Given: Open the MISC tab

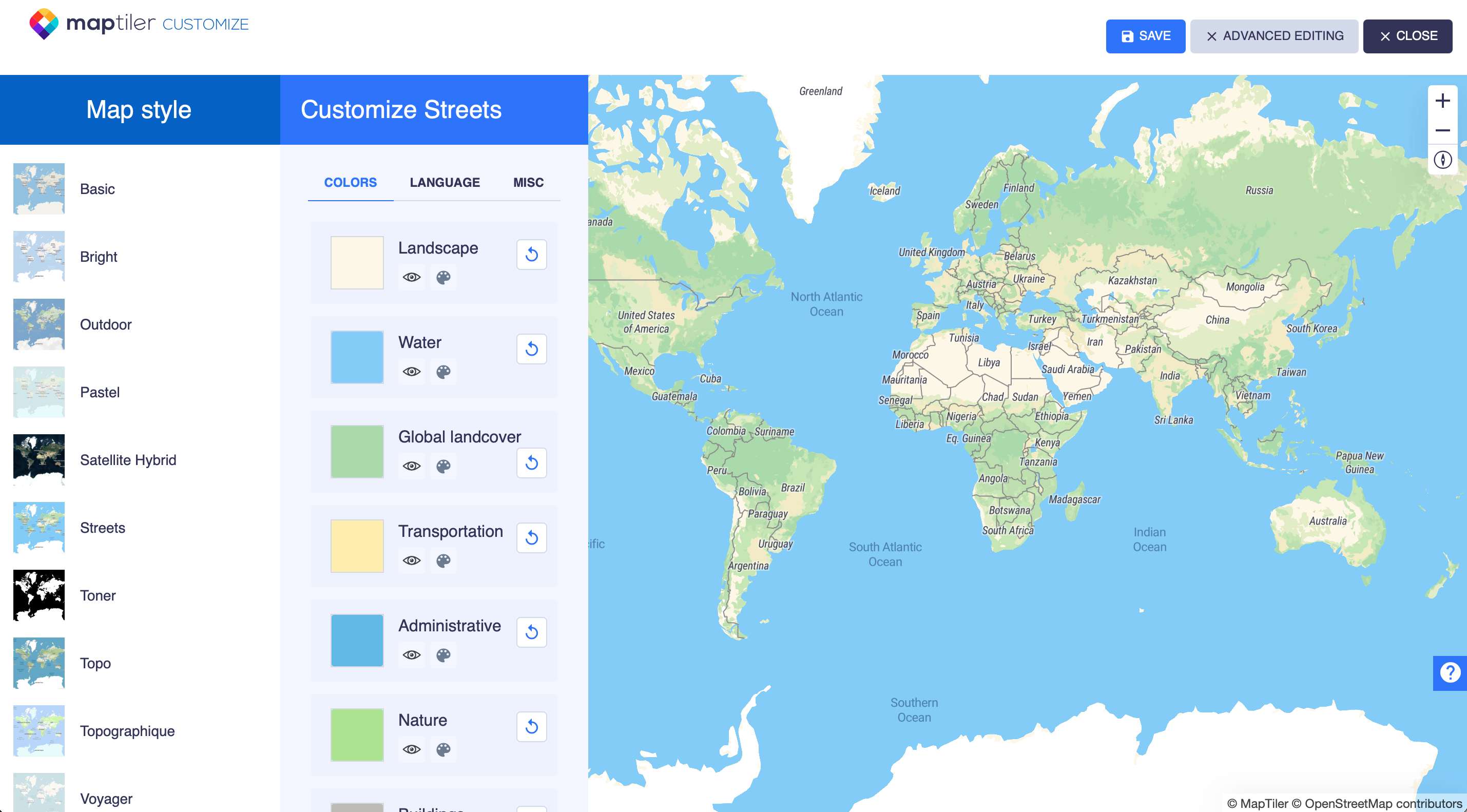Looking at the screenshot, I should 527,182.
